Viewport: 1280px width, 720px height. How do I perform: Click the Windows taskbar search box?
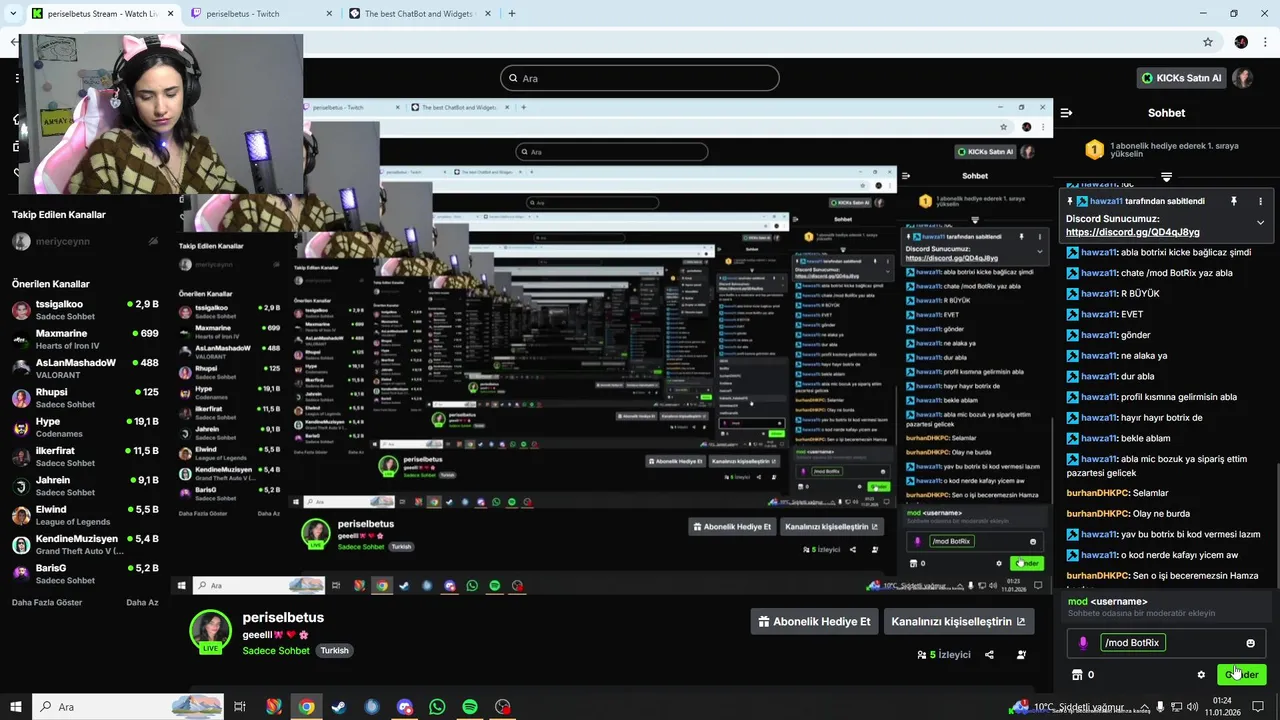(x=130, y=707)
